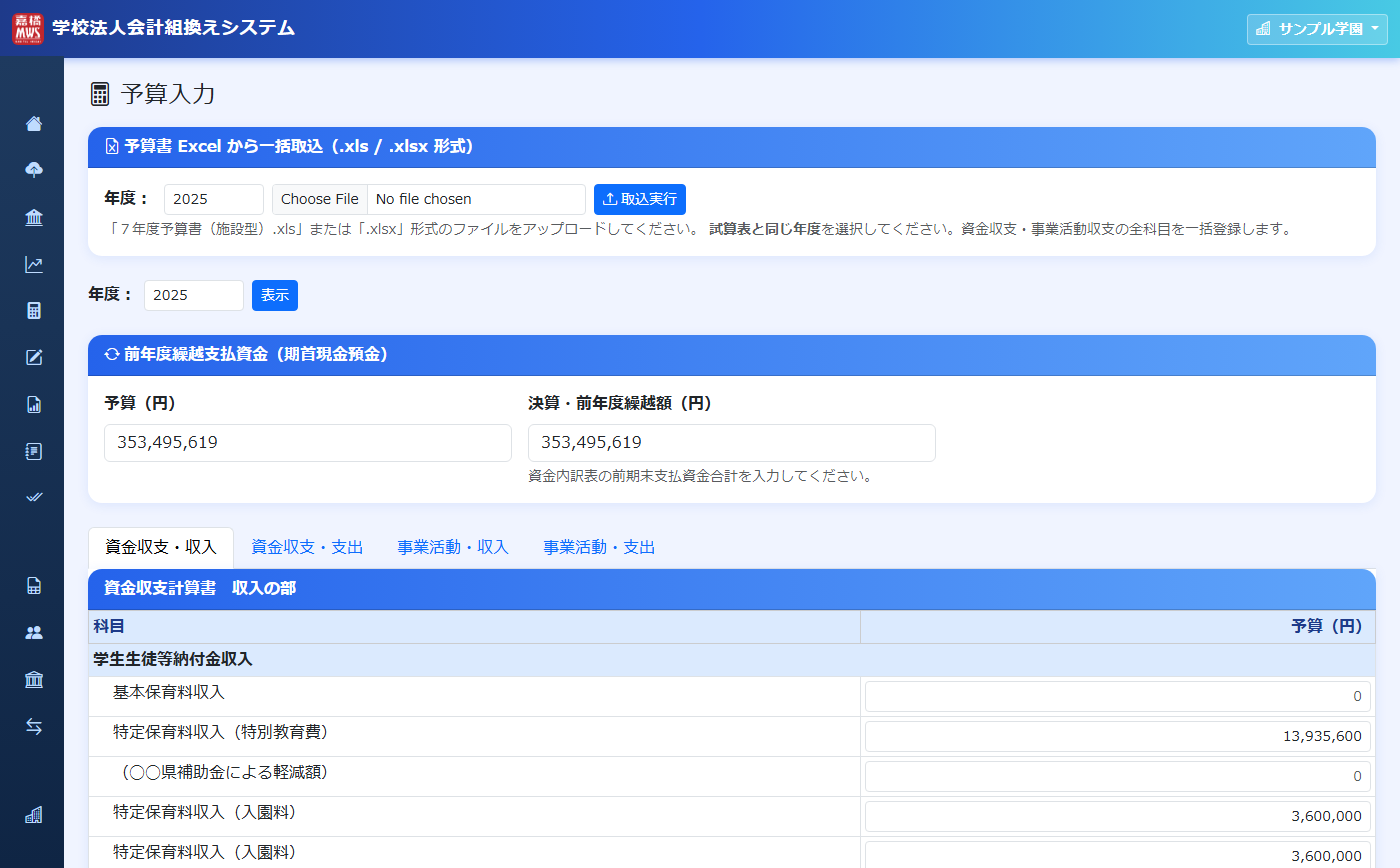The width and height of the screenshot is (1400, 868).
Task: Open the line chart icon in sidebar
Action: click(34, 265)
